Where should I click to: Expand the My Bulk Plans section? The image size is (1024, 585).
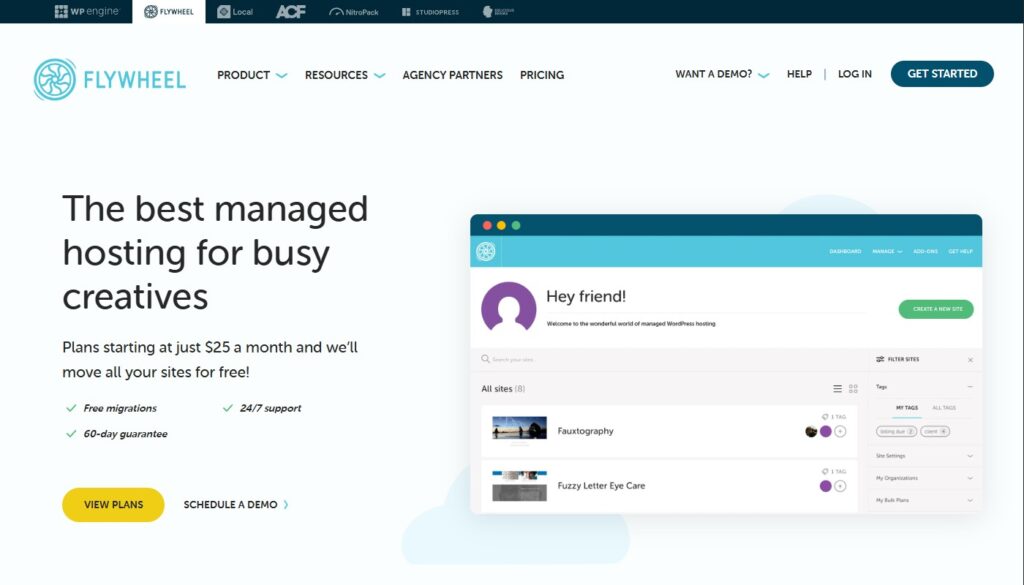point(923,500)
